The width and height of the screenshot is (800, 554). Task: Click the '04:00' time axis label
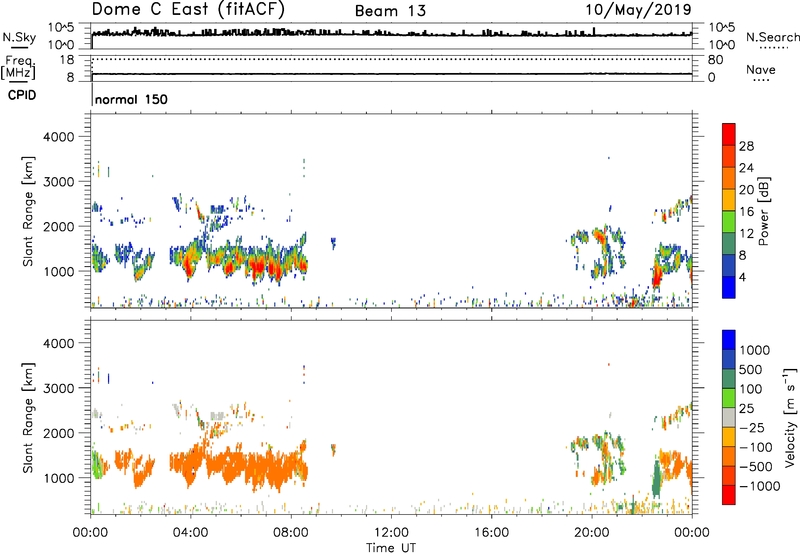tap(190, 533)
